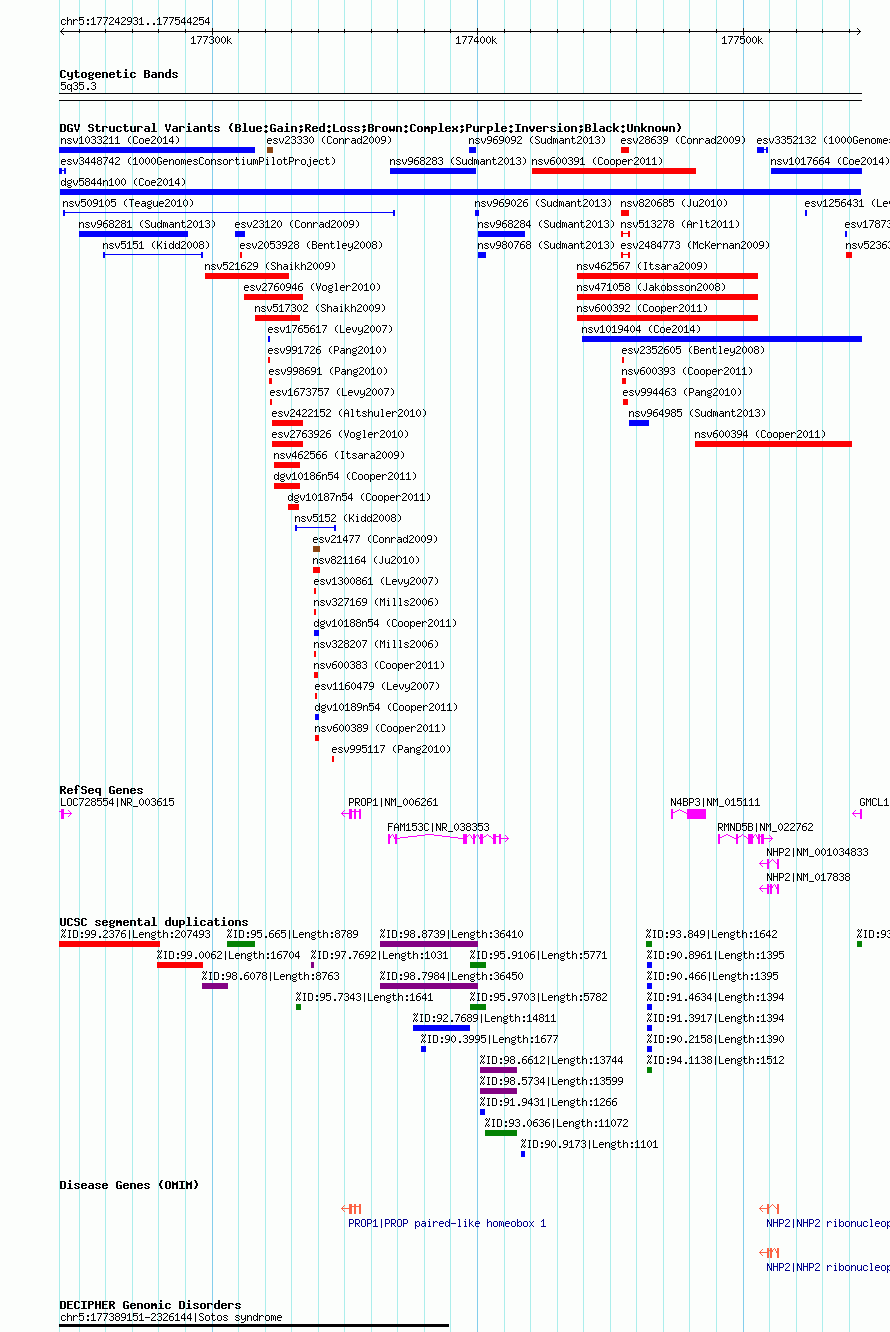
Task: Click the 5q35.3 cytogenetic band label
Action: (78, 86)
